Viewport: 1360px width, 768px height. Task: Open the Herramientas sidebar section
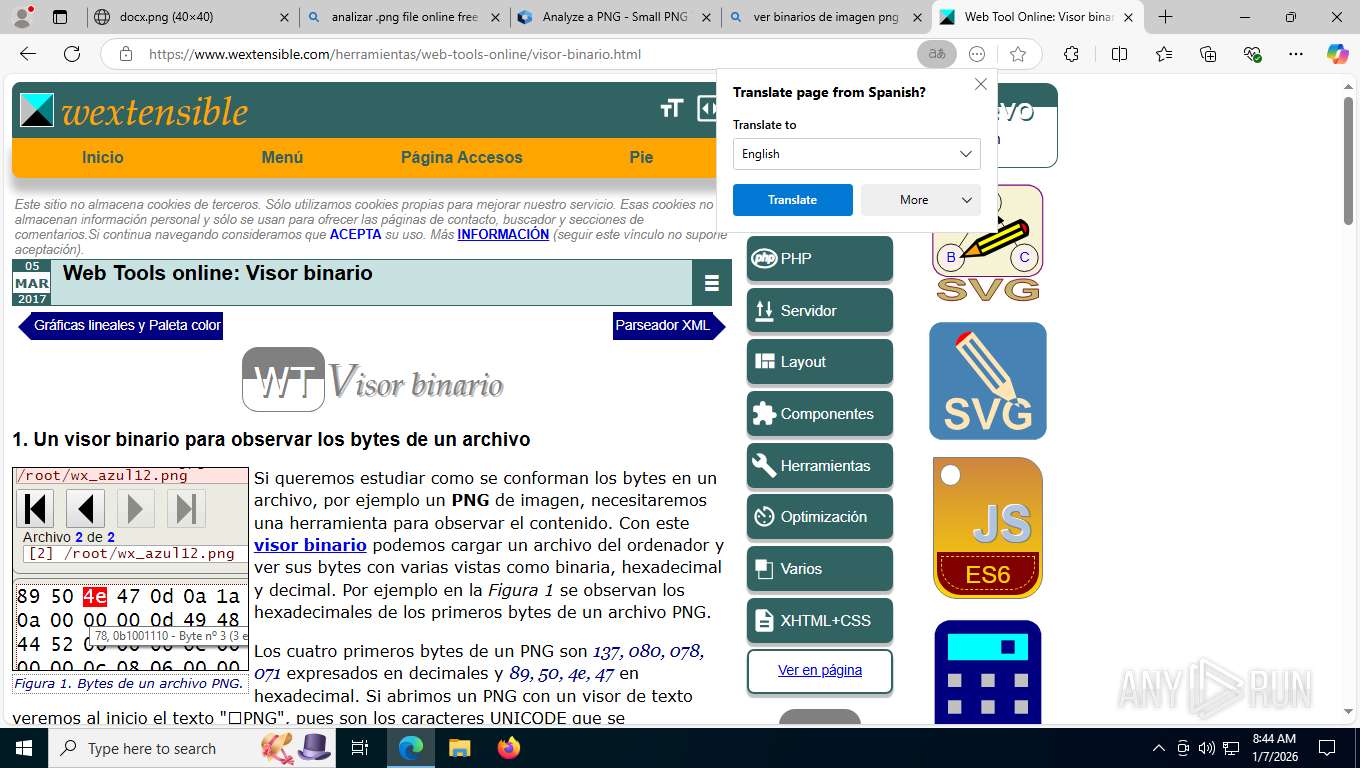(x=820, y=465)
